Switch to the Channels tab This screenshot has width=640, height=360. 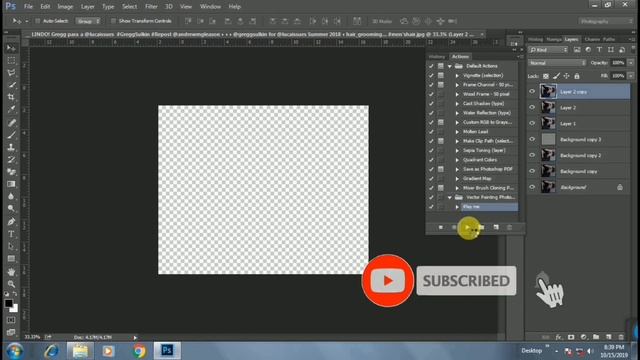[592, 40]
